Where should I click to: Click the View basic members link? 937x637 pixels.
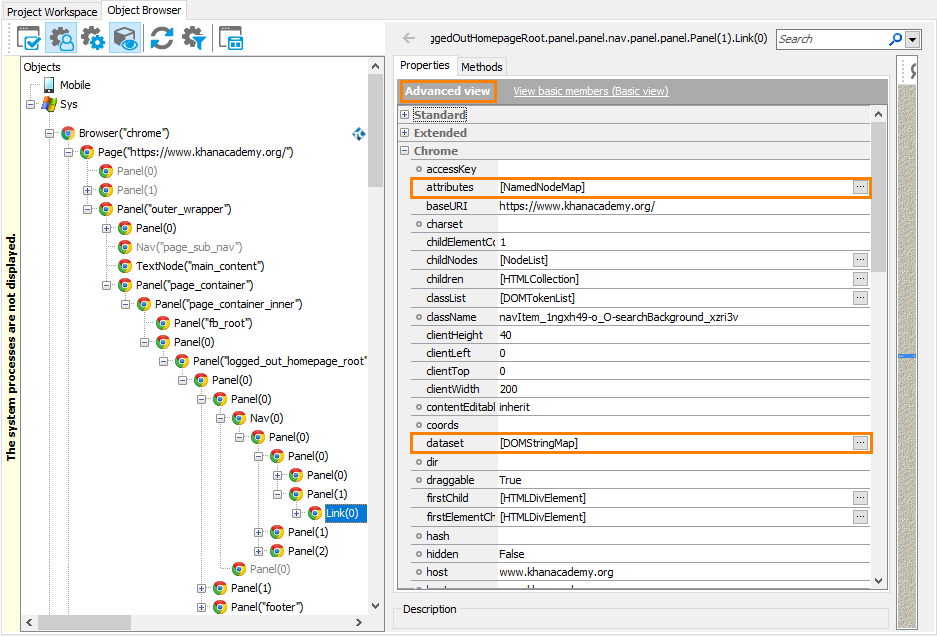(590, 90)
